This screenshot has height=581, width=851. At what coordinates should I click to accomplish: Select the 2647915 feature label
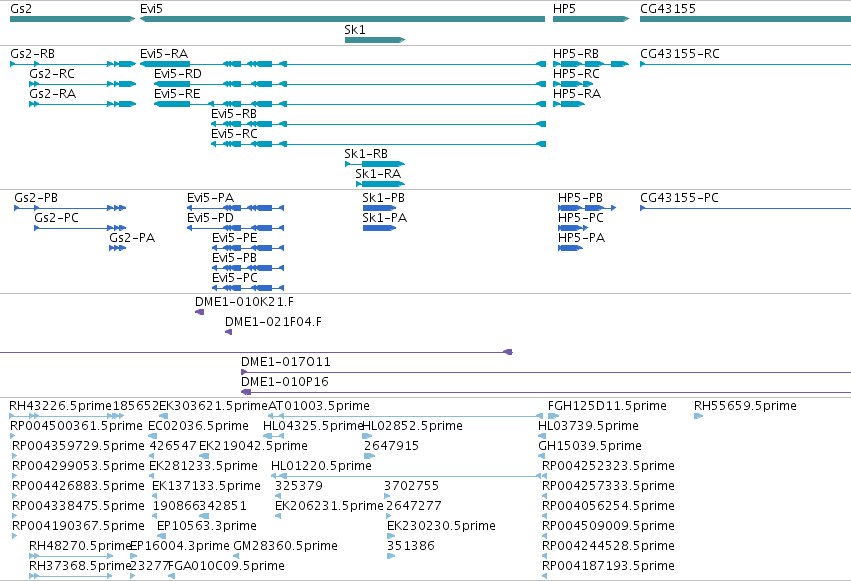[392, 447]
